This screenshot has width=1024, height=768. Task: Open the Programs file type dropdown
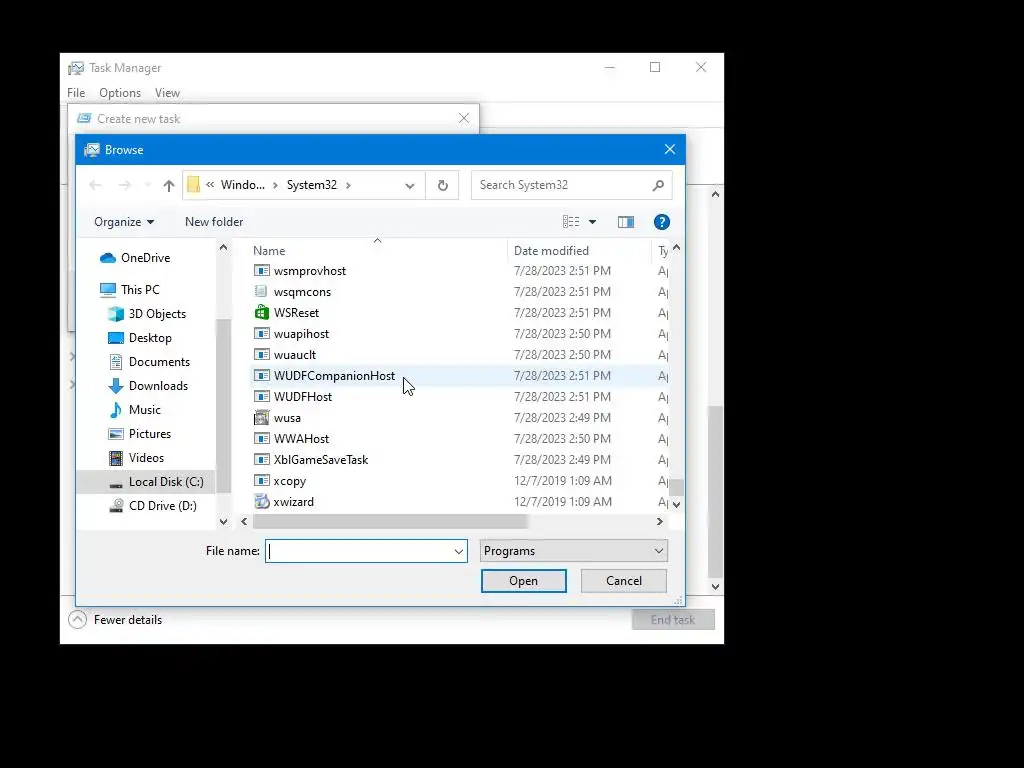[x=573, y=551]
